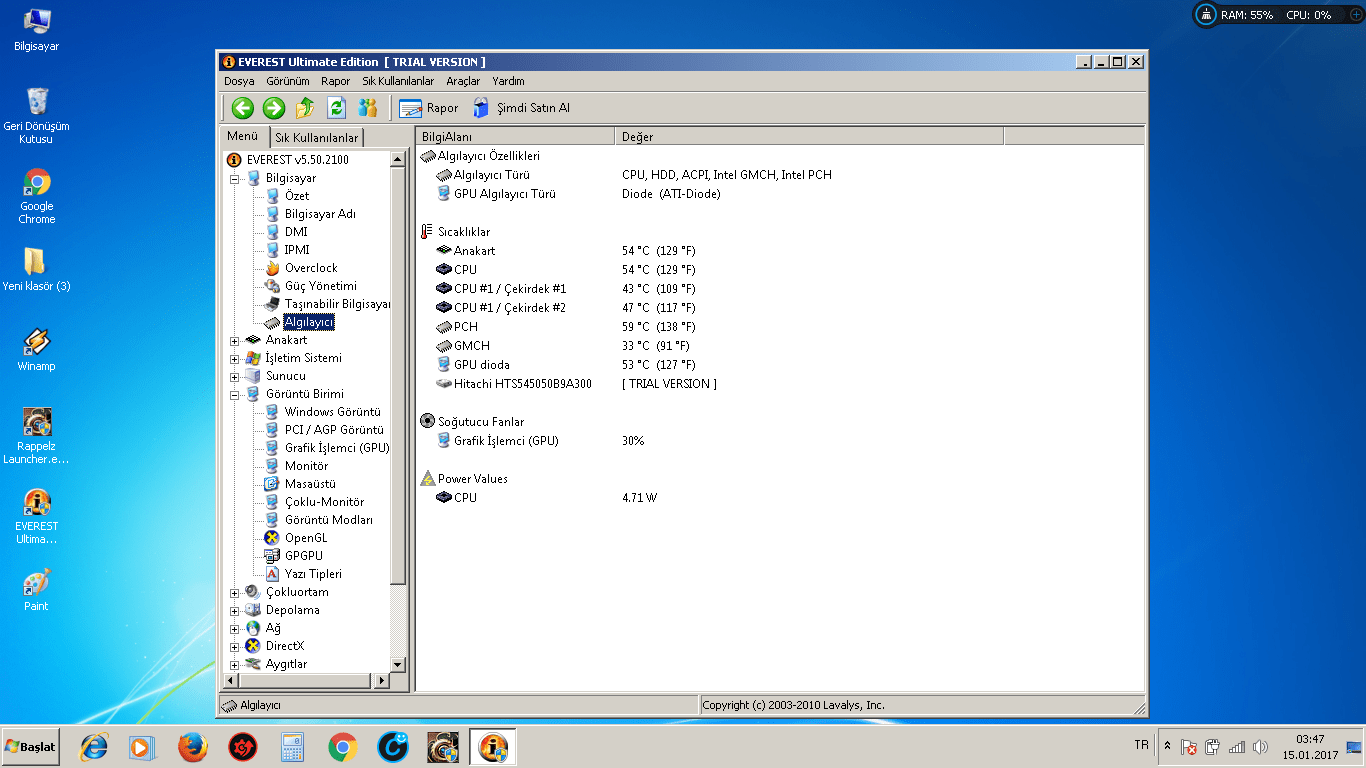The image size is (1366, 768).
Task: Open the Winamp desktop shortcut
Action: coord(36,350)
